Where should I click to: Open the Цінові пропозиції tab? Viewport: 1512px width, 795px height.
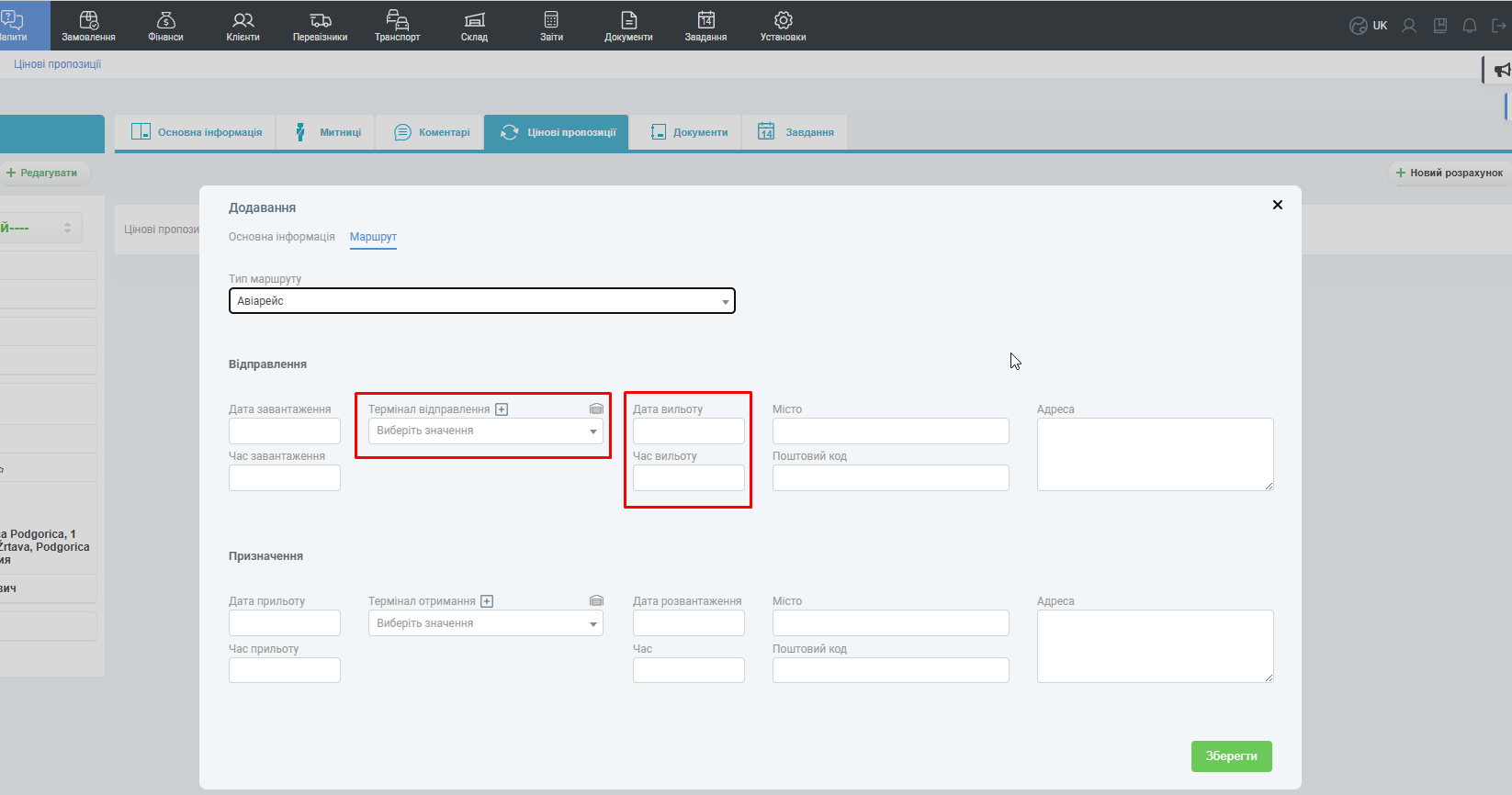[557, 132]
